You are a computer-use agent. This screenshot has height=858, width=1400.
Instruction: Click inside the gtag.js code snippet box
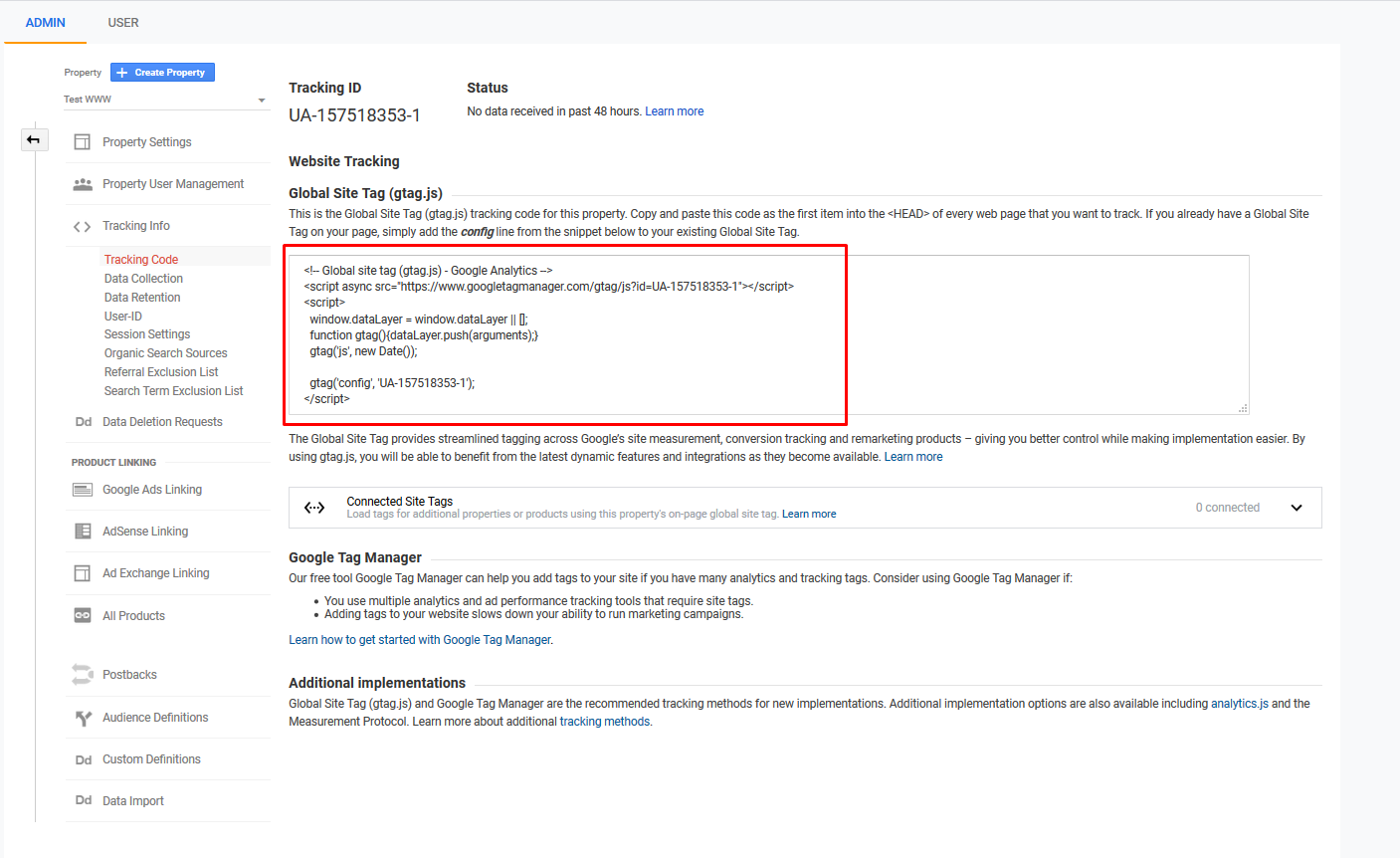click(768, 334)
